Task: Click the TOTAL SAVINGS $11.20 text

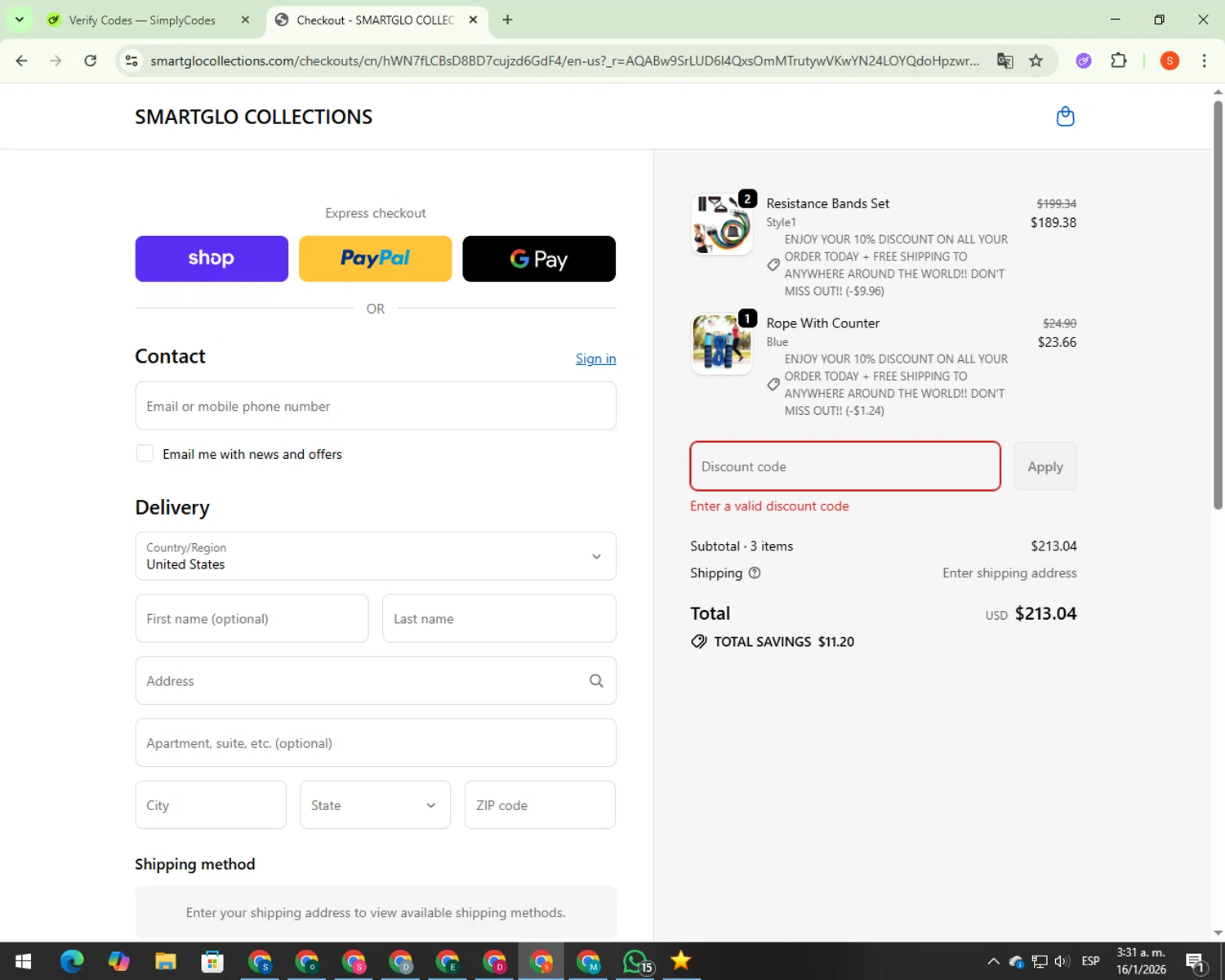Action: (783, 642)
